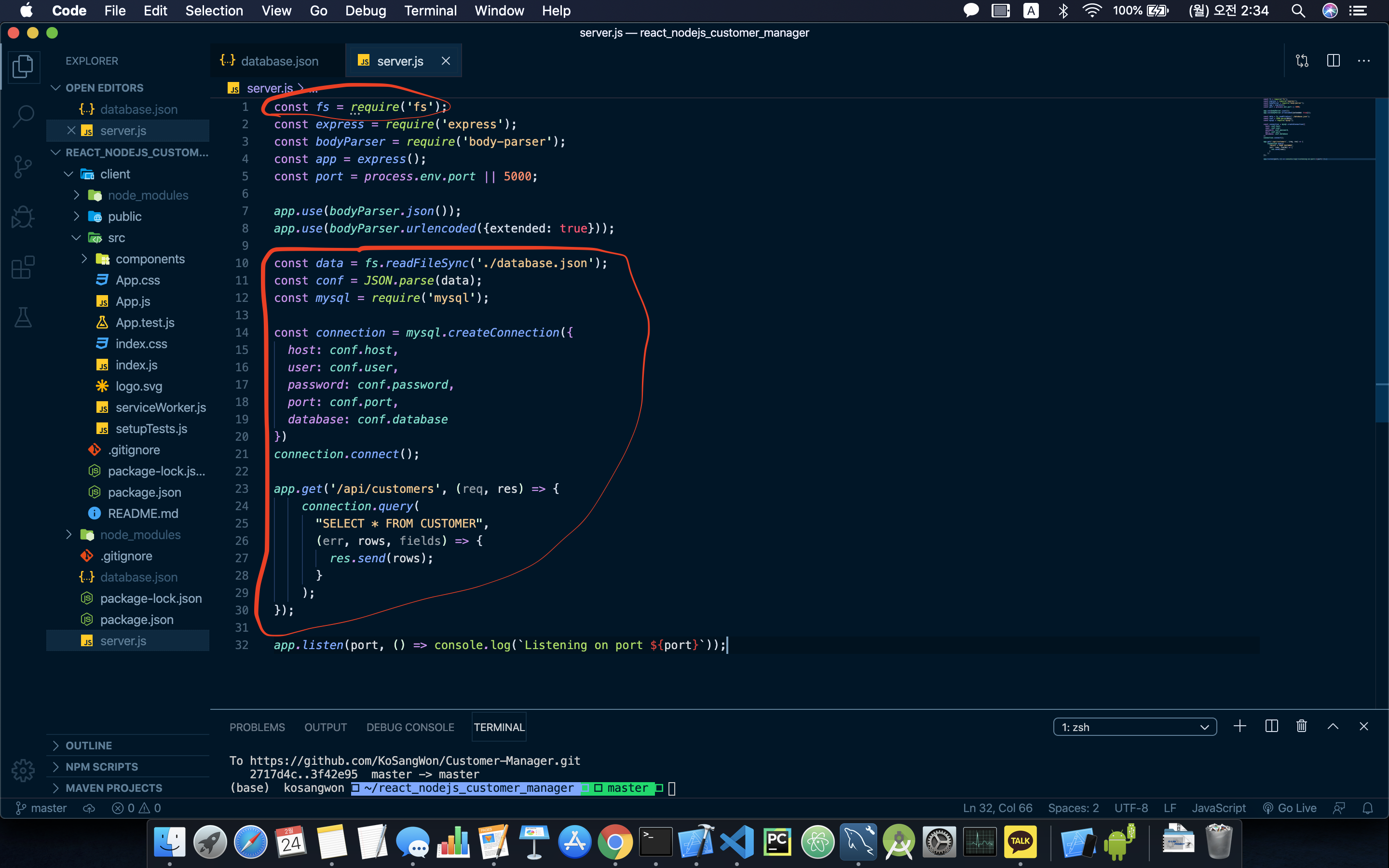Open the Source Control view
Screen dimensions: 1389x868
[23, 166]
